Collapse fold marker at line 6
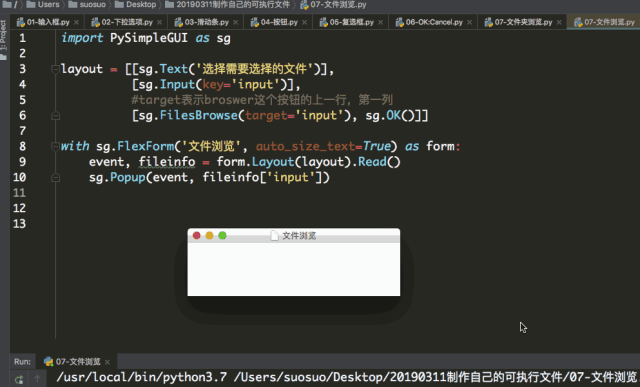Image resolution: width=640 pixels, height=387 pixels. click(56, 116)
